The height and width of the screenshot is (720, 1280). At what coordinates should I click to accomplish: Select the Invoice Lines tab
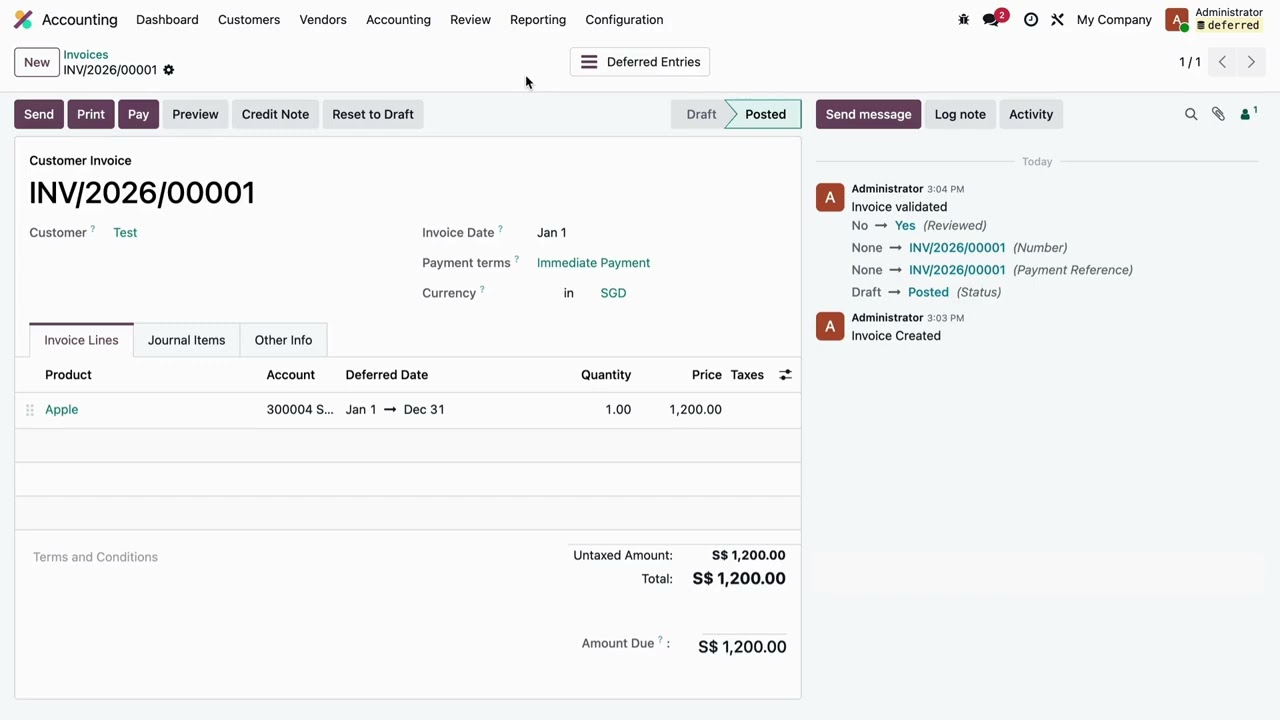81,340
